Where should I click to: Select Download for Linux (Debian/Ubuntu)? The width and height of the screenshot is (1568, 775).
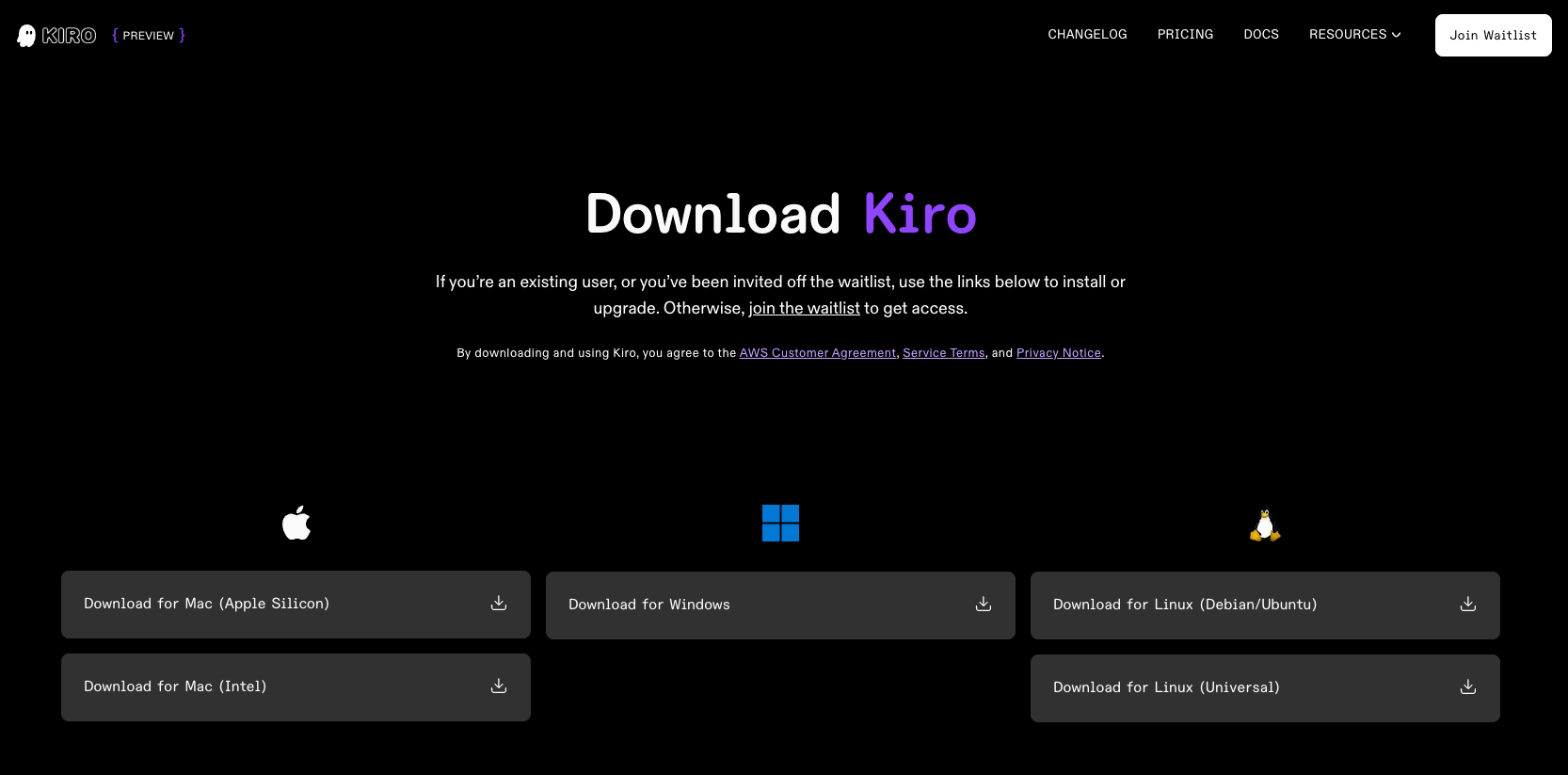click(x=1265, y=605)
